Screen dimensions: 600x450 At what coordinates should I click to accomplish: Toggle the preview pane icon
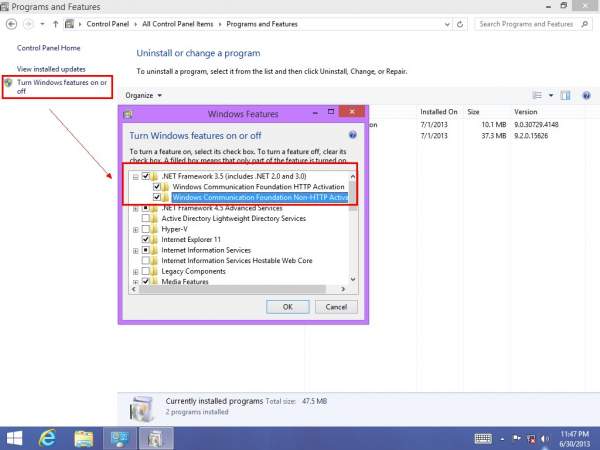(x=565, y=95)
